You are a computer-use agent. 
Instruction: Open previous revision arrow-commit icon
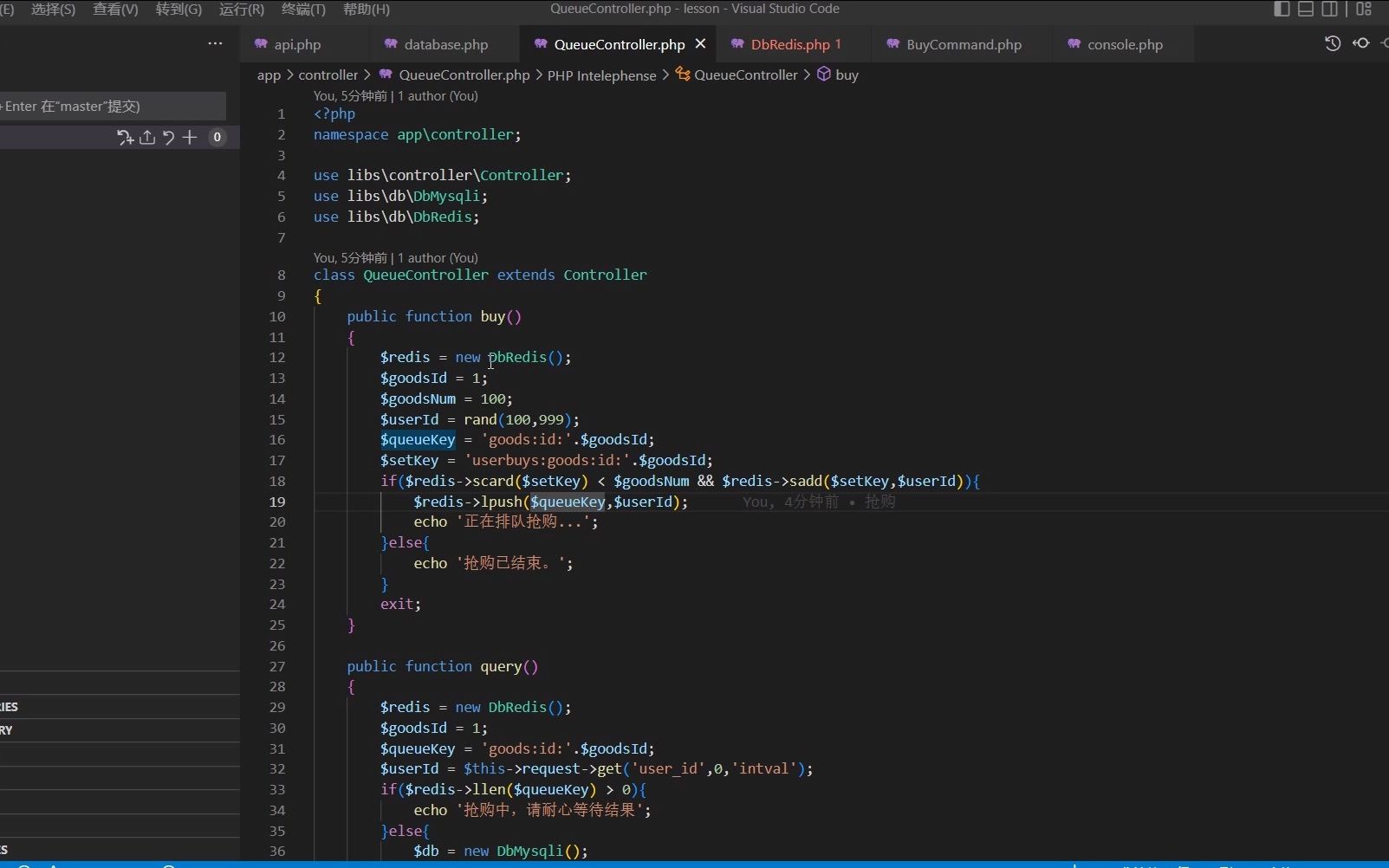[x=1361, y=43]
